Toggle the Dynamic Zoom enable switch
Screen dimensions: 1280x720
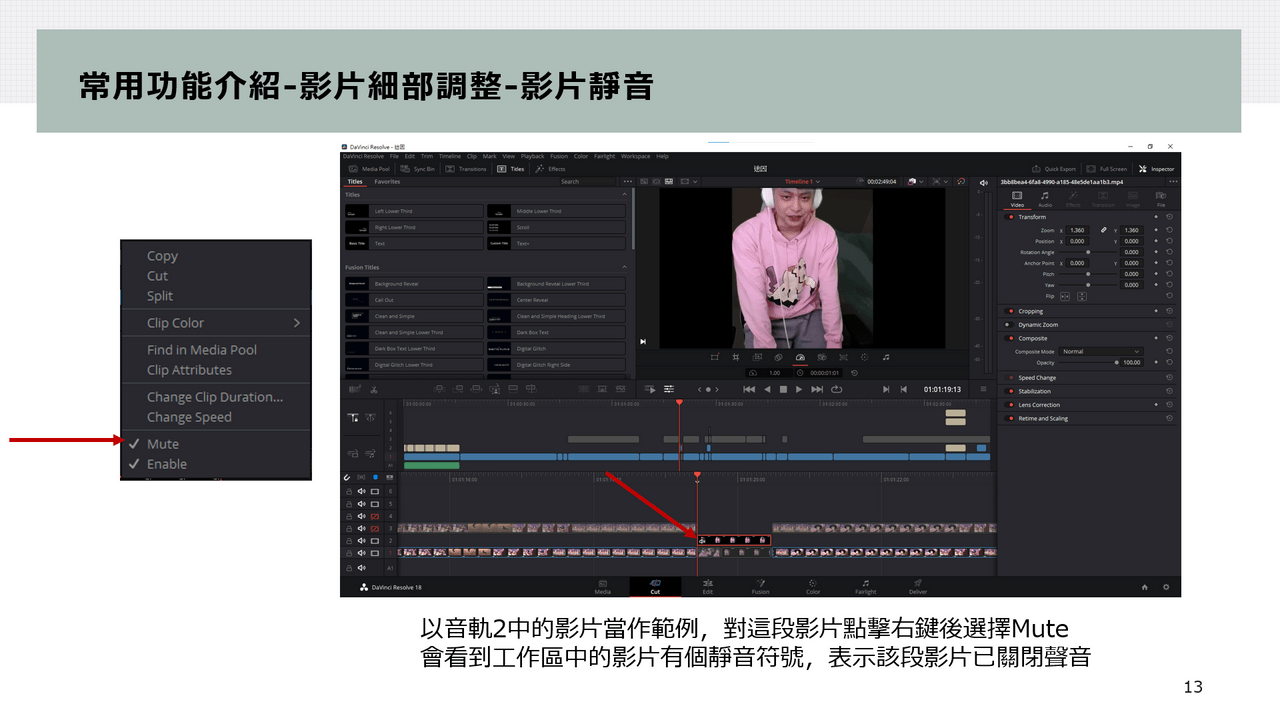click(1010, 325)
